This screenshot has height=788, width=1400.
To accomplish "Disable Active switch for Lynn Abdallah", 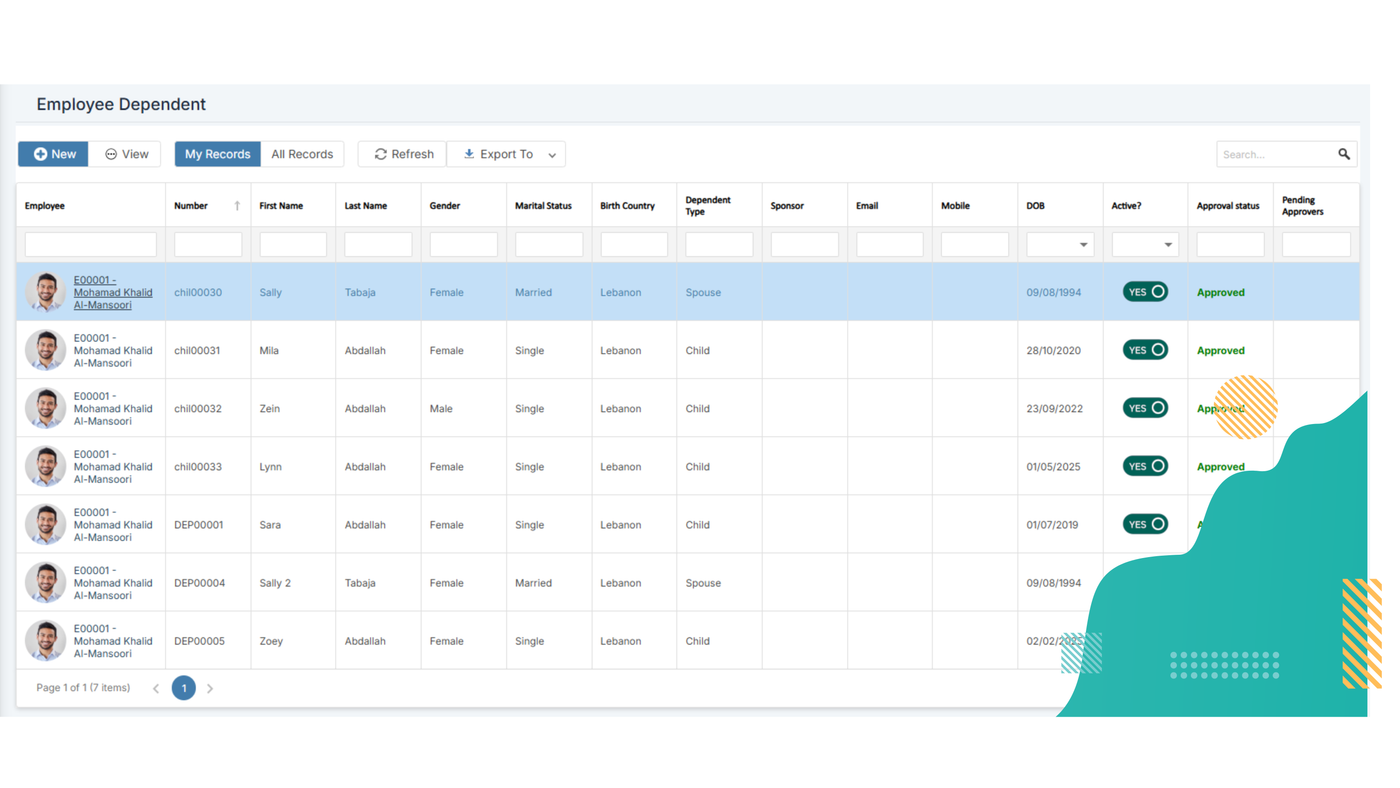I will pyautogui.click(x=1145, y=466).
